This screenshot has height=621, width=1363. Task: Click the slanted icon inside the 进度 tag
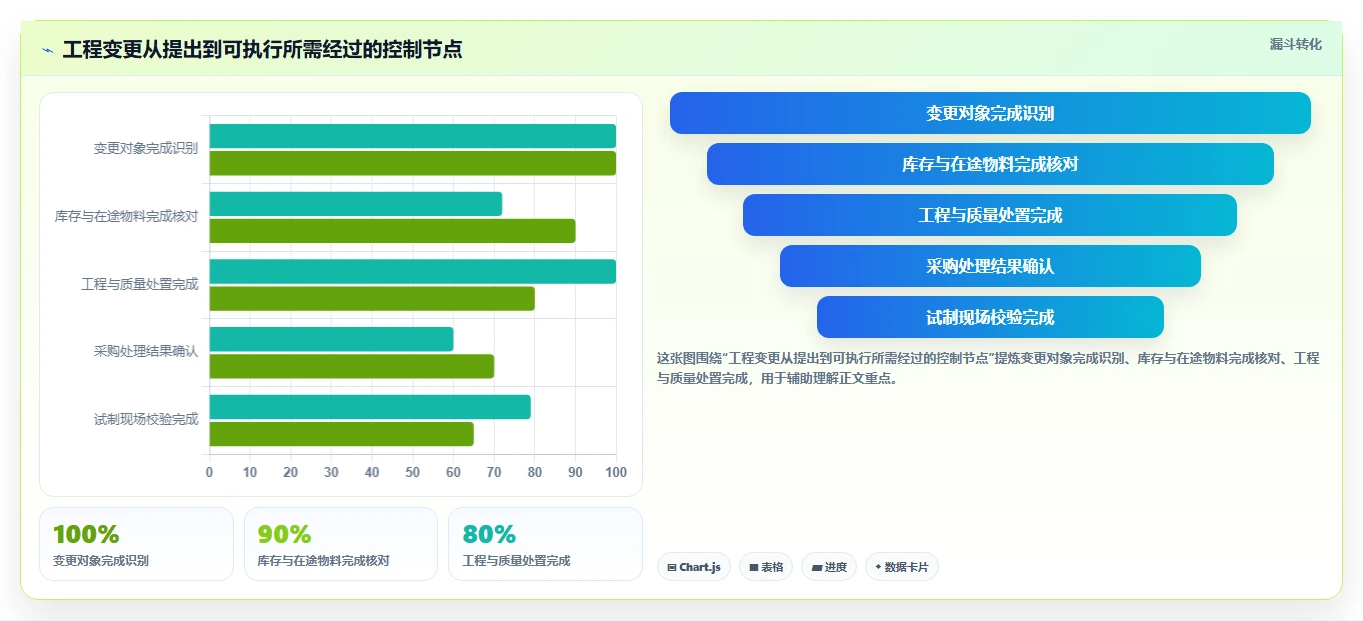(817, 567)
